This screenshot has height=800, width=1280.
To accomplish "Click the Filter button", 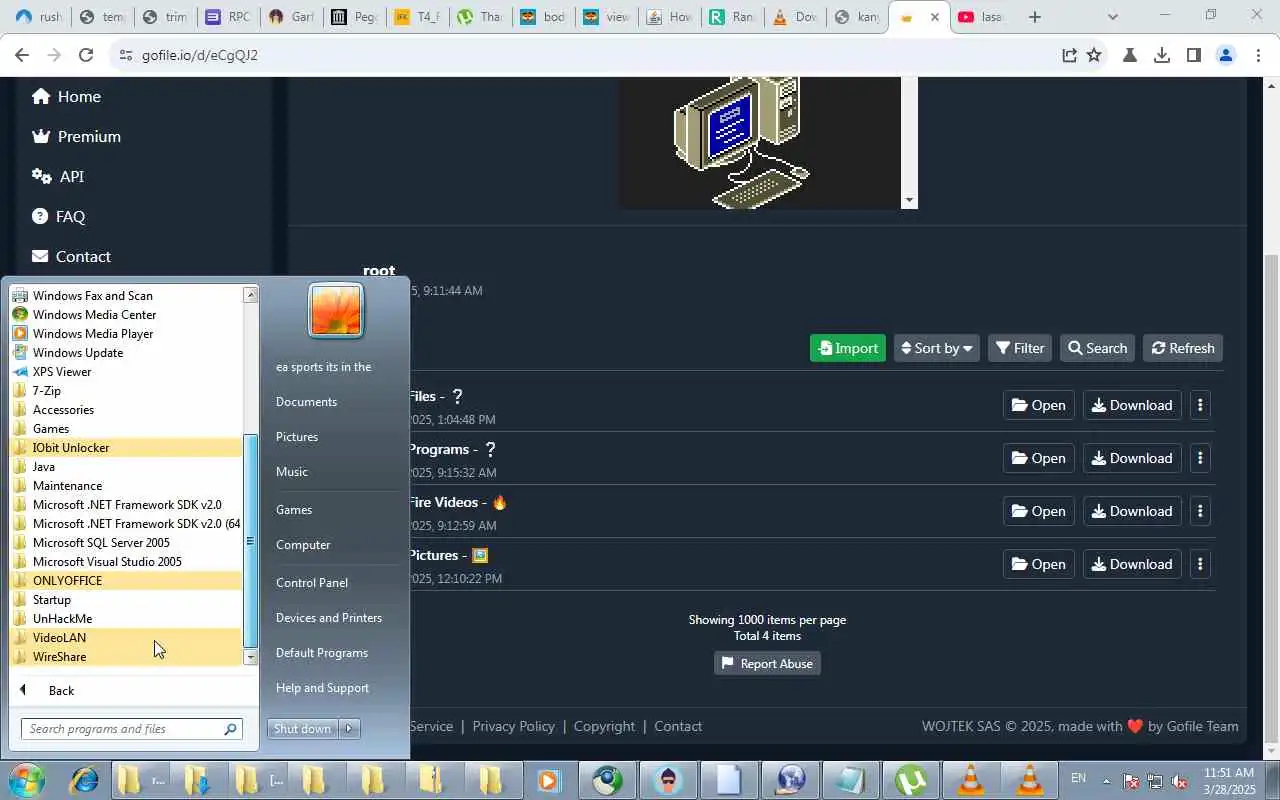I will [1020, 348].
